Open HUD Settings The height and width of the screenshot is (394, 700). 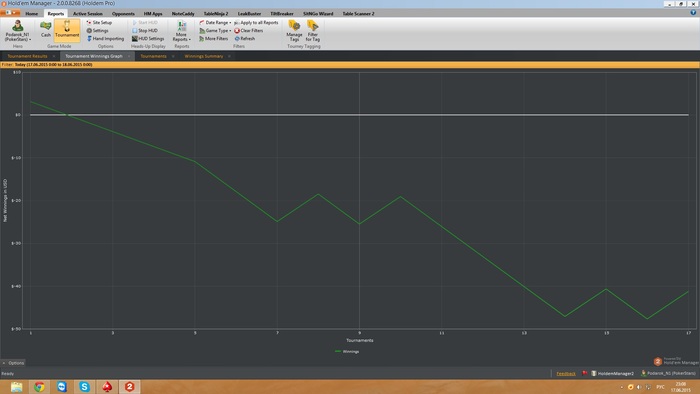[x=148, y=39]
